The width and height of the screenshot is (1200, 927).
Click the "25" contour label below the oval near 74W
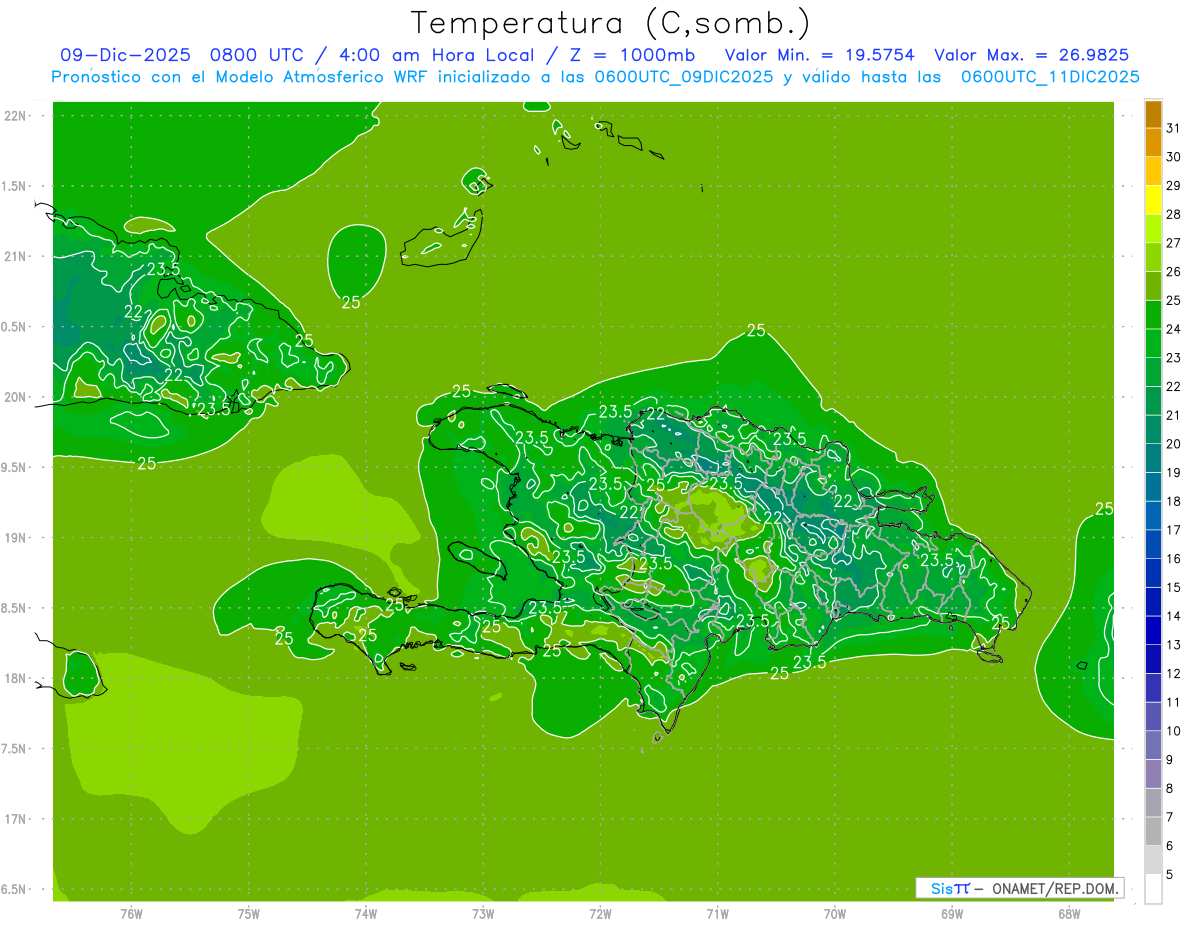[x=351, y=302]
